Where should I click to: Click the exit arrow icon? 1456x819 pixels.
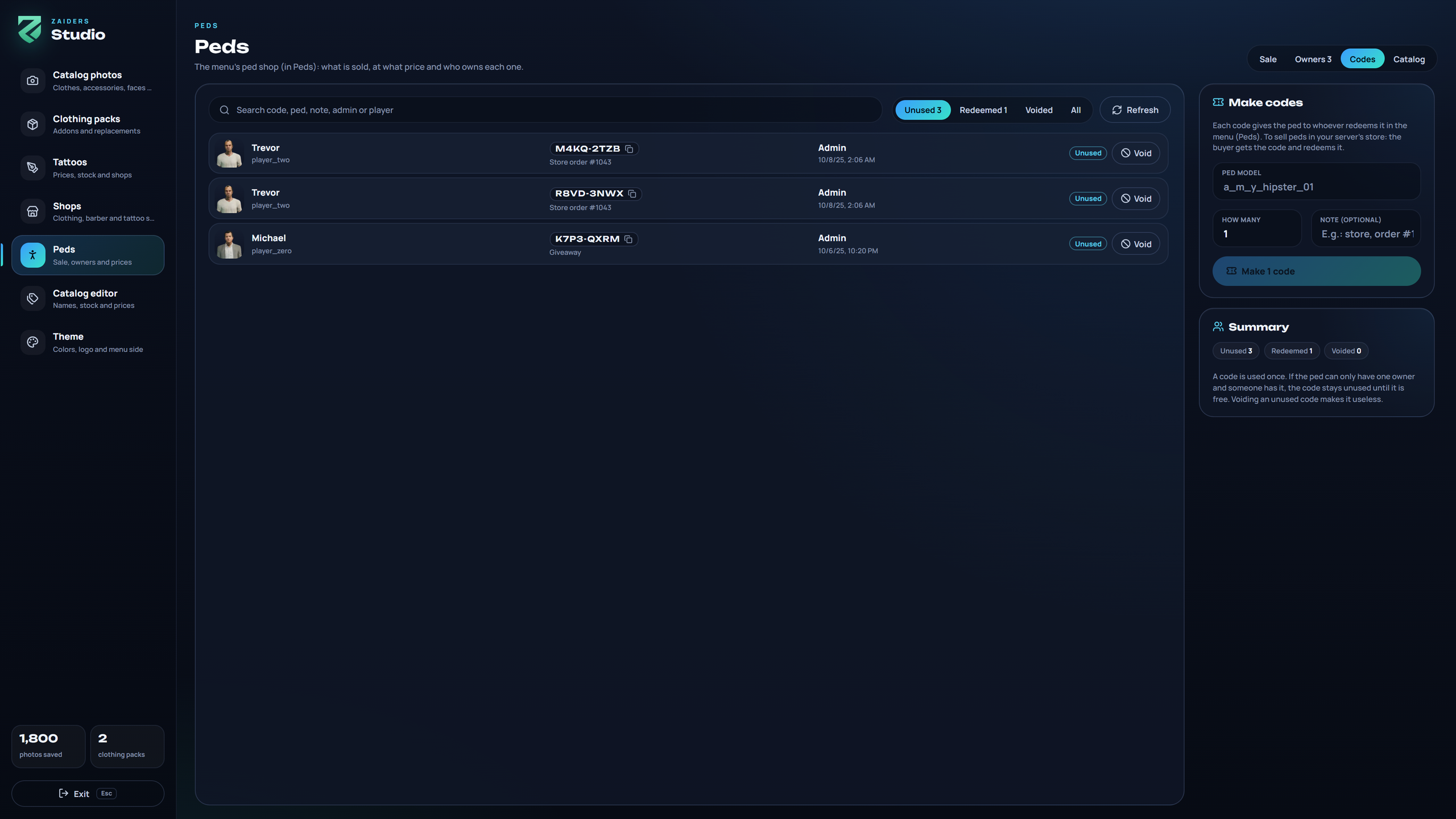tap(64, 793)
